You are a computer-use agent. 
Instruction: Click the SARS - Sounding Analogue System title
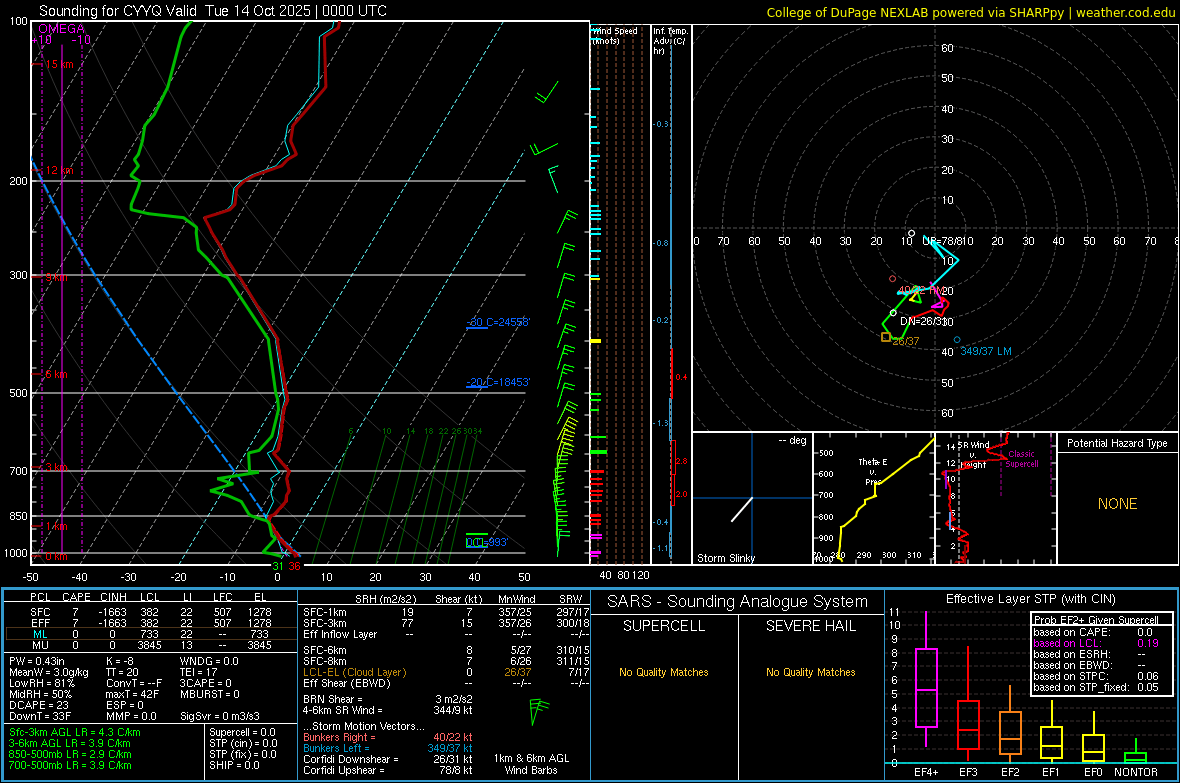click(x=738, y=602)
